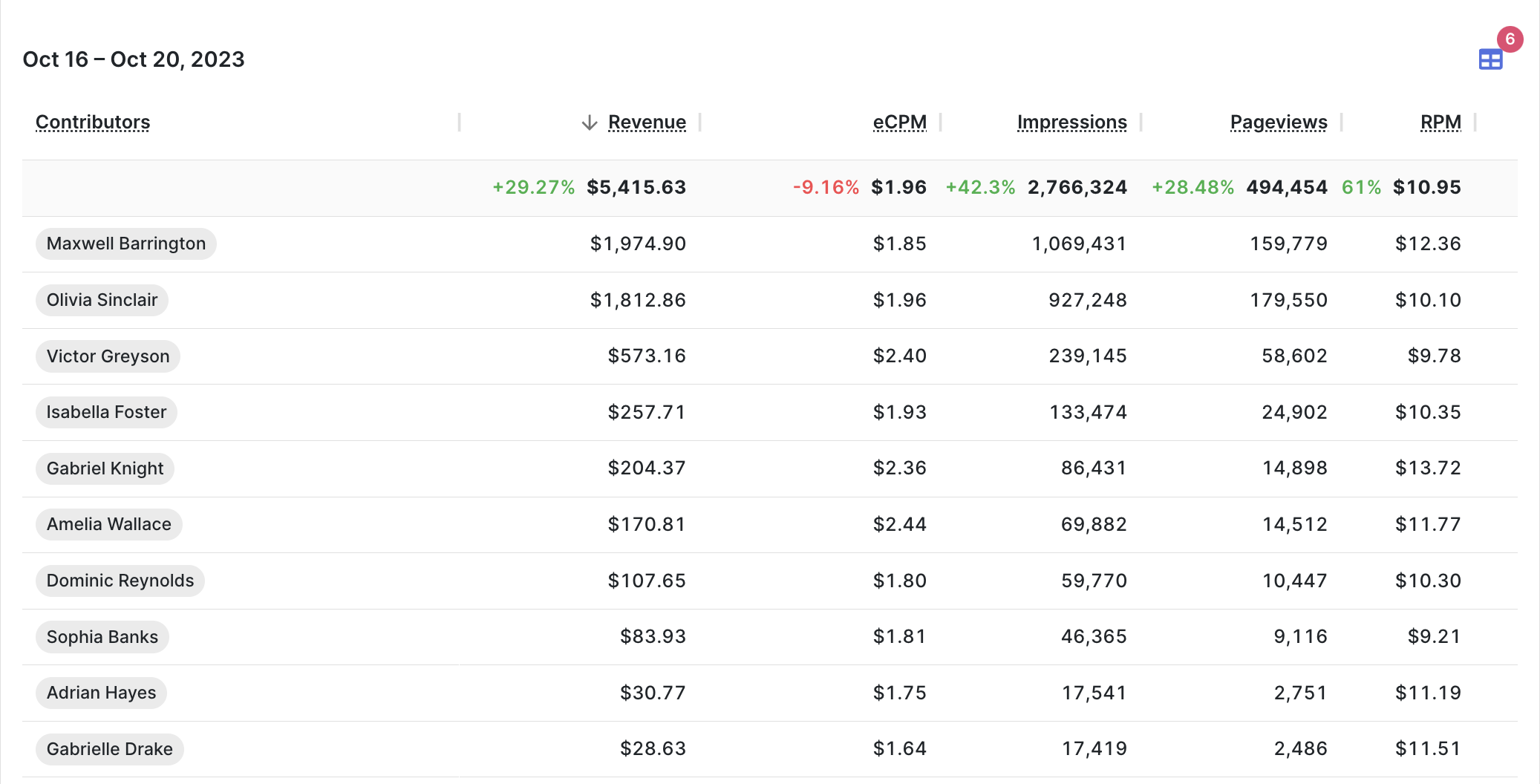Click Maxwell Barrington's RPM $12.36
This screenshot has width=1540, height=784.
[x=1428, y=244]
